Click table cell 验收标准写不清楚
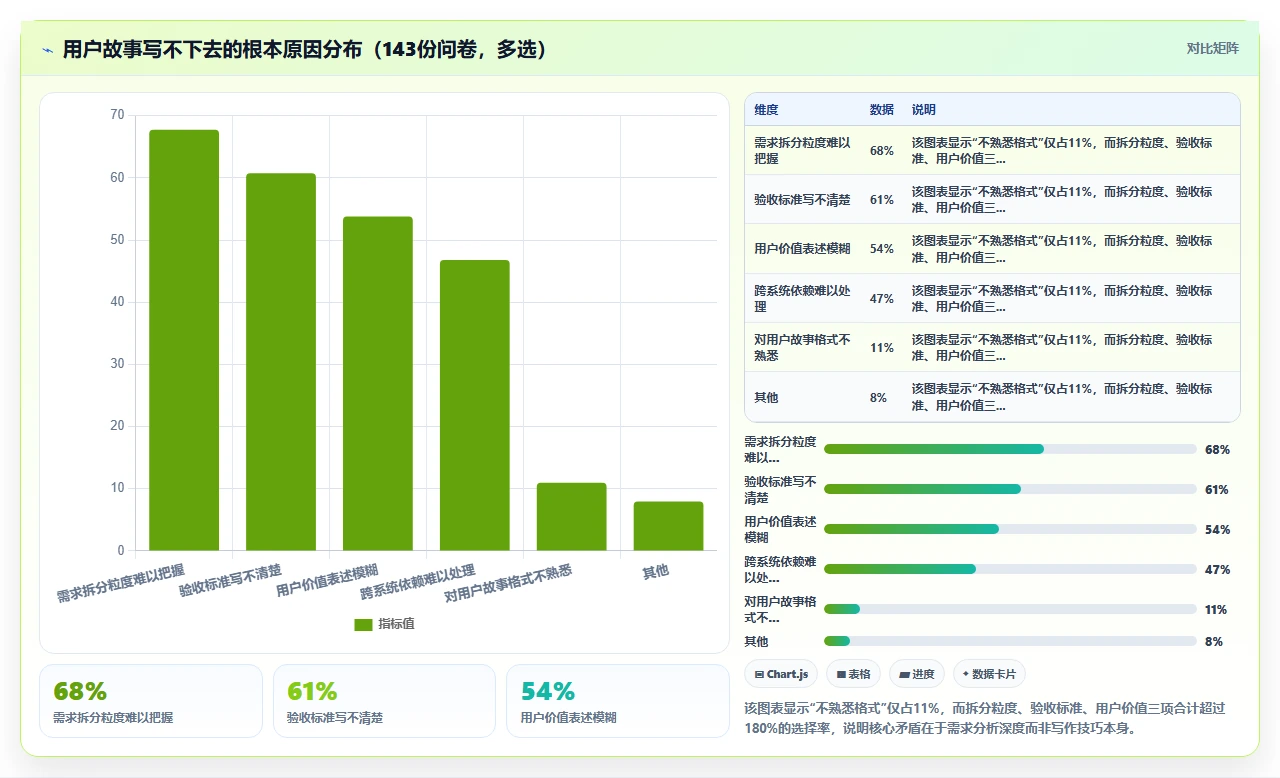The image size is (1280, 778). (x=803, y=199)
